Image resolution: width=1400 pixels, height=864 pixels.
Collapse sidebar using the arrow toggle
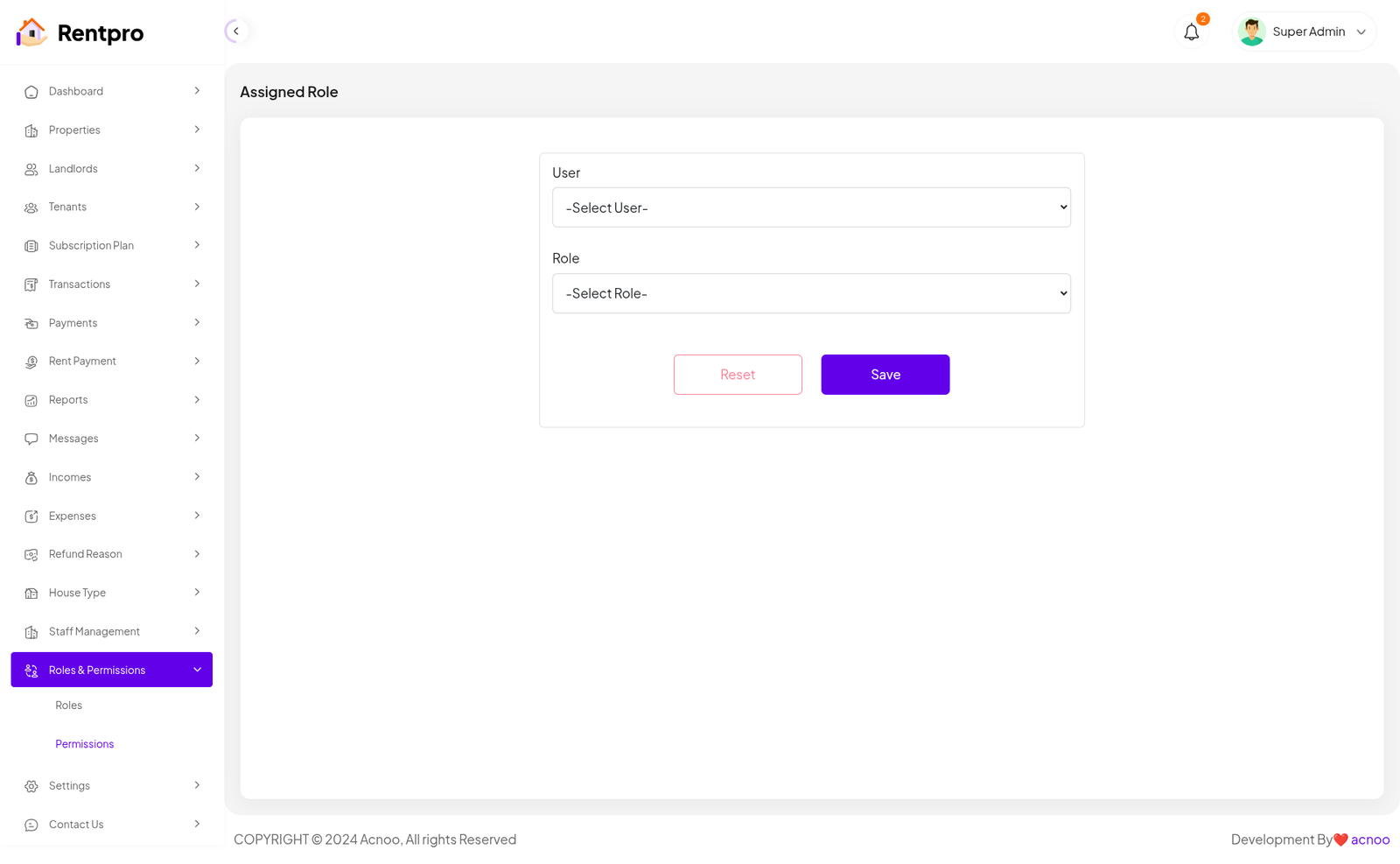(x=235, y=32)
